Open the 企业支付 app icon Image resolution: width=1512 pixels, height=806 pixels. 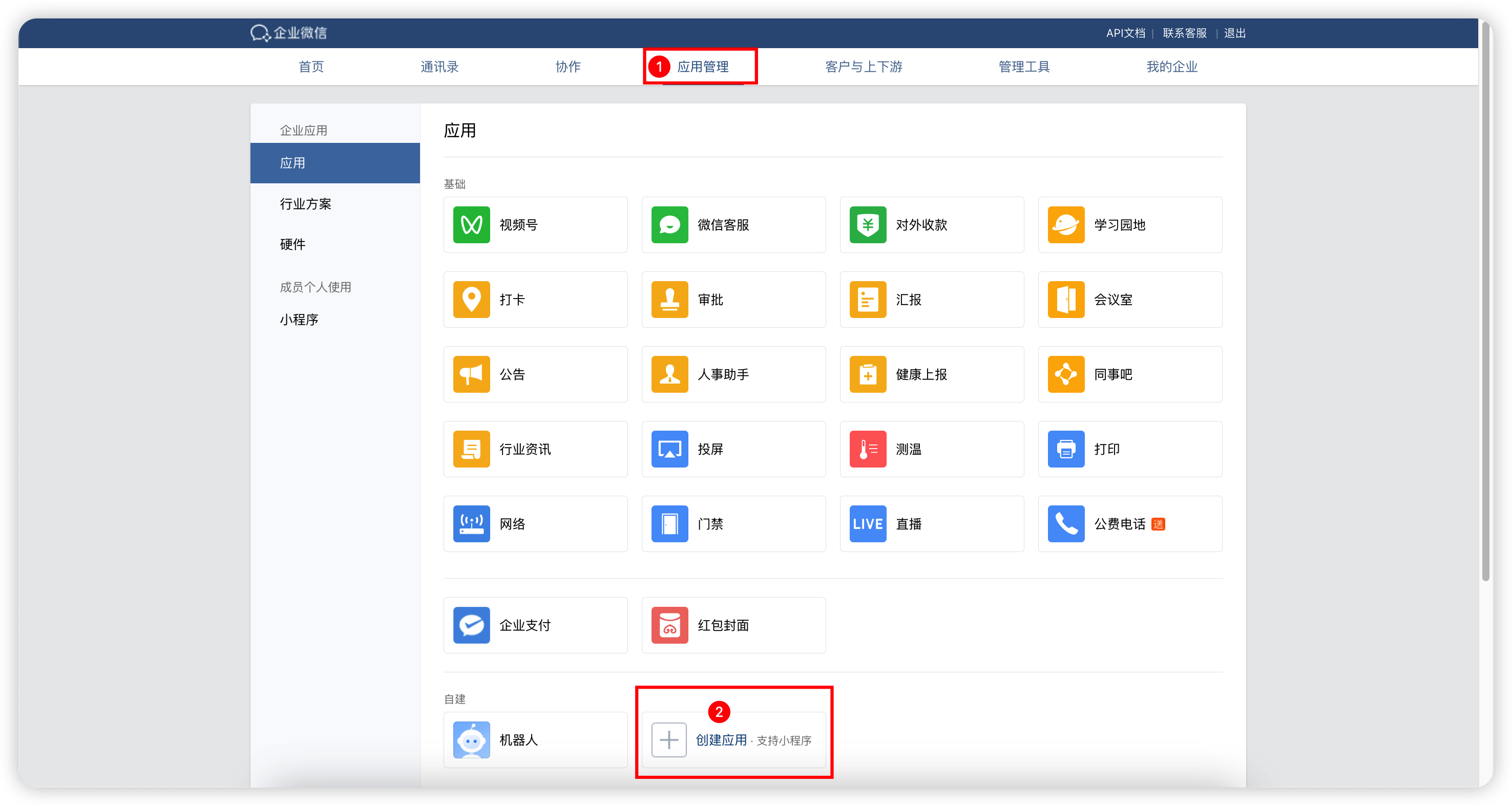[471, 625]
